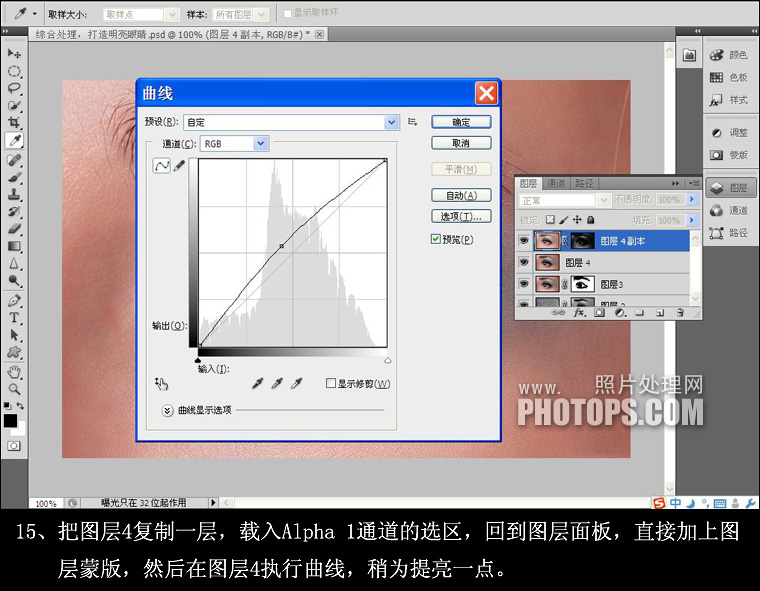Select the 图层 tab in layers panel

point(528,183)
